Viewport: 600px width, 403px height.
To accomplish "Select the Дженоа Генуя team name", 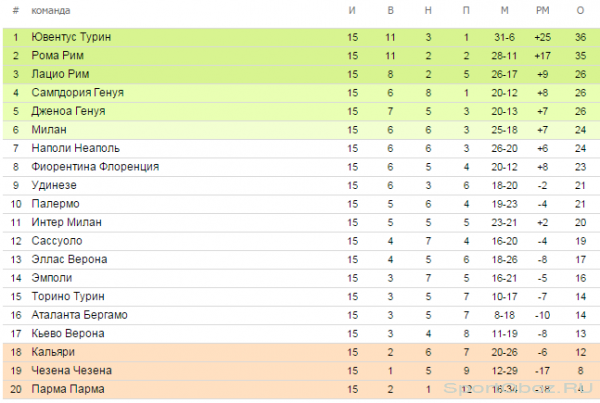I will pos(68,111).
